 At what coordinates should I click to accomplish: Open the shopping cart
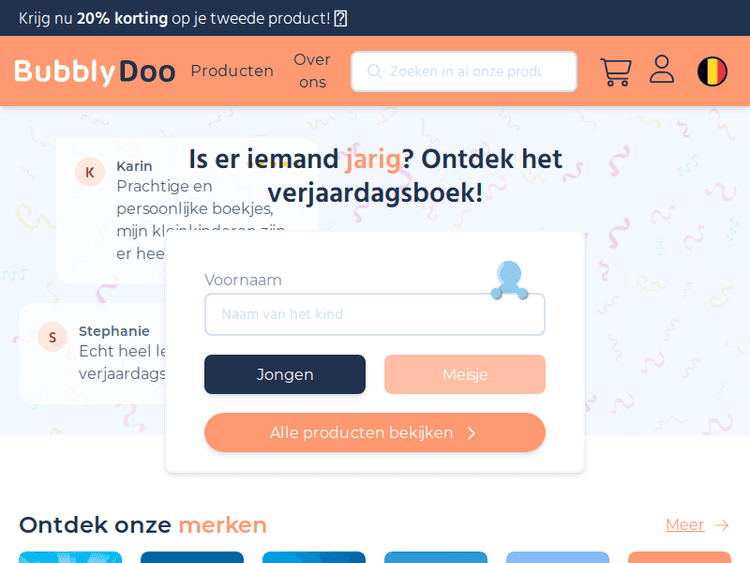[x=615, y=72]
